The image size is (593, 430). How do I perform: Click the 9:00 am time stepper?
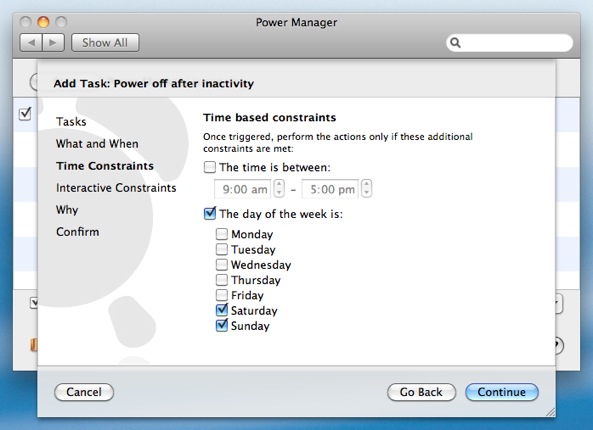pos(279,188)
